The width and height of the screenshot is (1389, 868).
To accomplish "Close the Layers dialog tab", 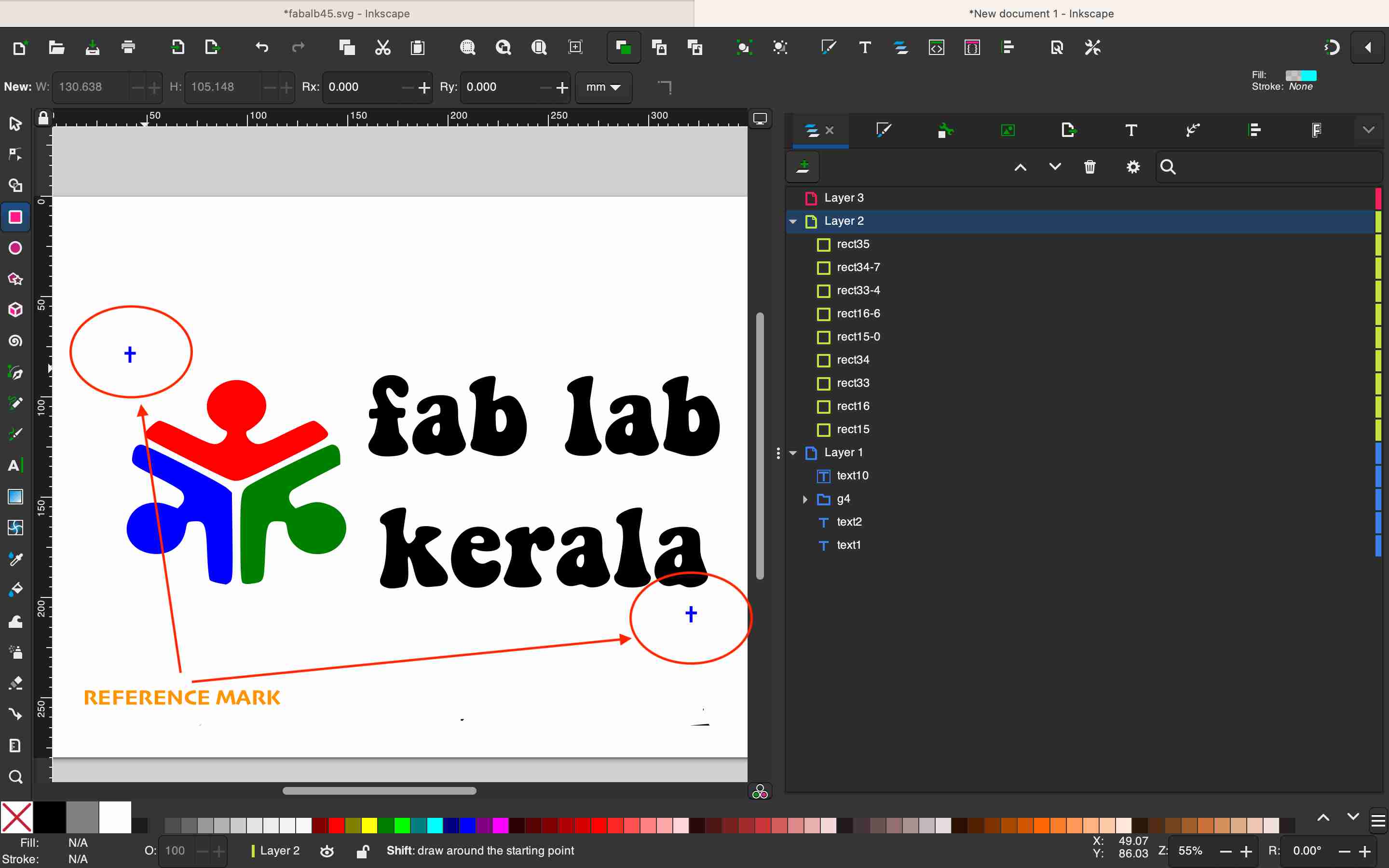I will pos(830,130).
